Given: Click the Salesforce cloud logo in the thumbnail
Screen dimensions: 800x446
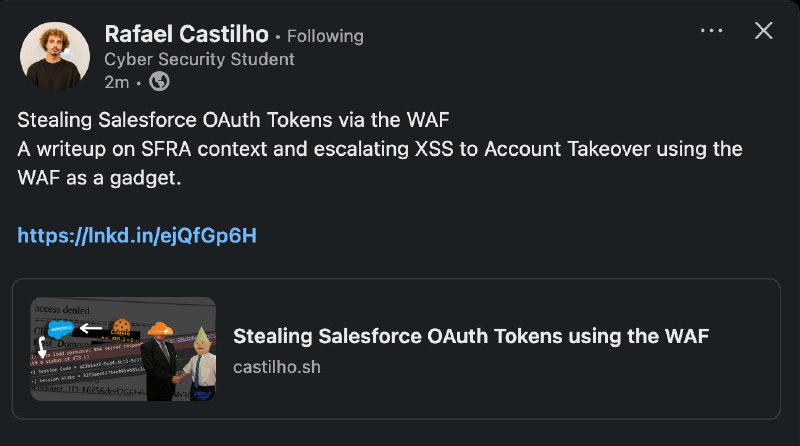Looking at the screenshot, I should (61, 327).
